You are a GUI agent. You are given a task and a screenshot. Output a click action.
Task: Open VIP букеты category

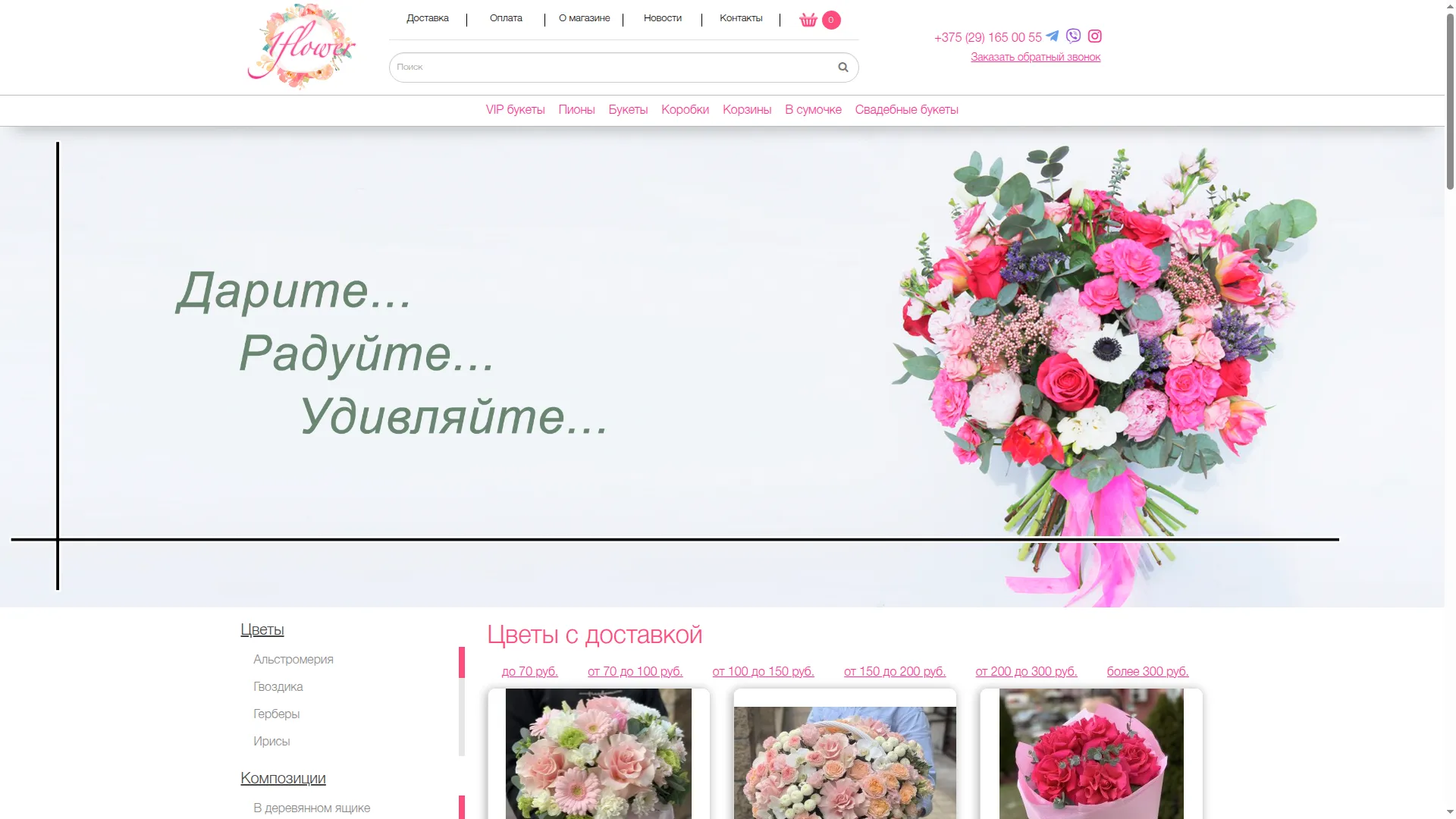point(516,110)
